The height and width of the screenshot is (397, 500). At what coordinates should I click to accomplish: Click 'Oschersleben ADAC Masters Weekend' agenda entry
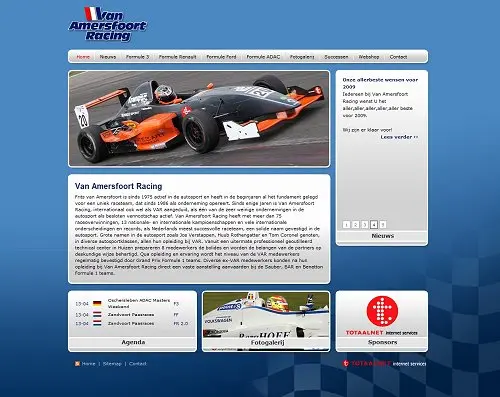[139, 303]
